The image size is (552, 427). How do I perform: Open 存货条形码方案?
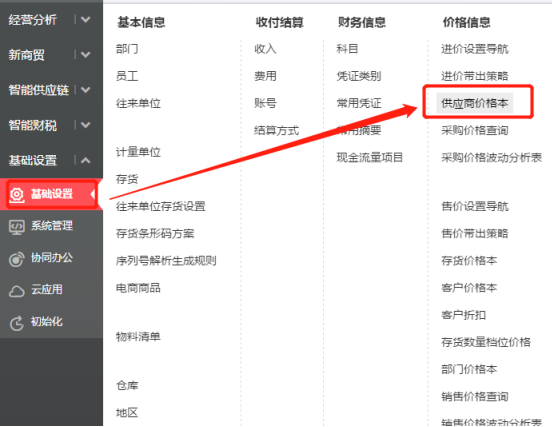[155, 233]
